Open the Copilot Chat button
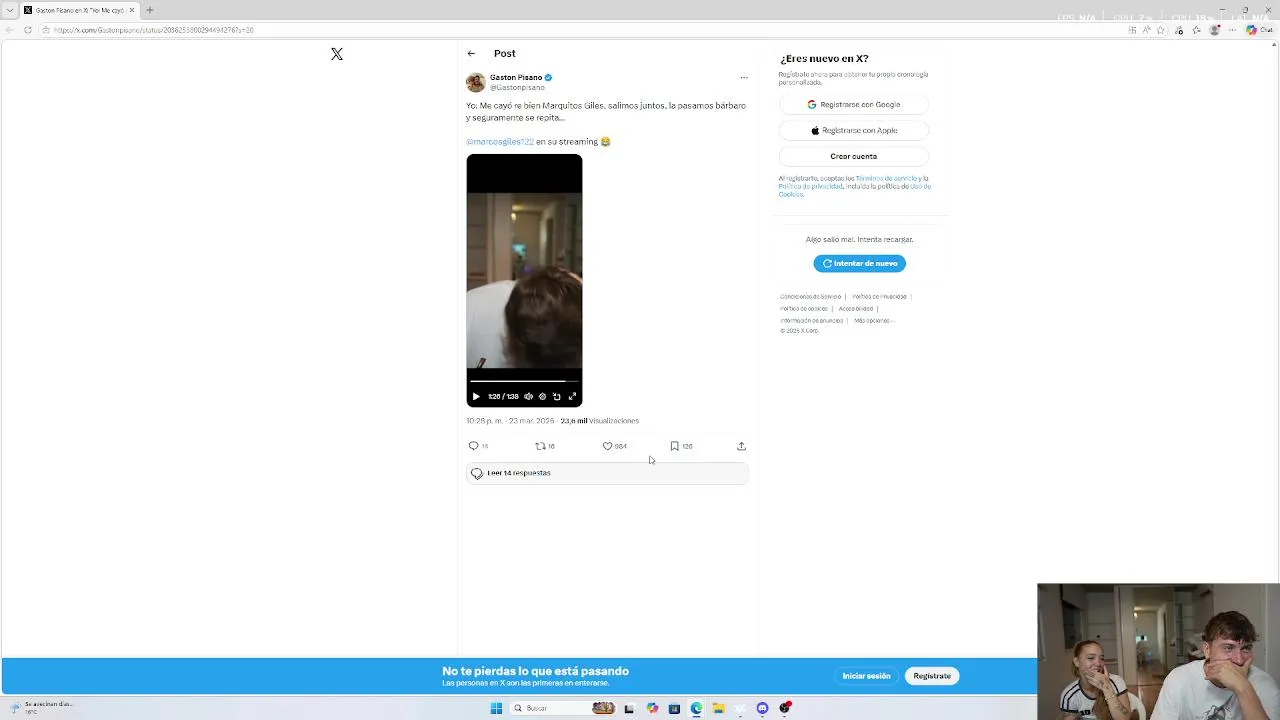Image resolution: width=1280 pixels, height=720 pixels. pyautogui.click(x=1257, y=30)
